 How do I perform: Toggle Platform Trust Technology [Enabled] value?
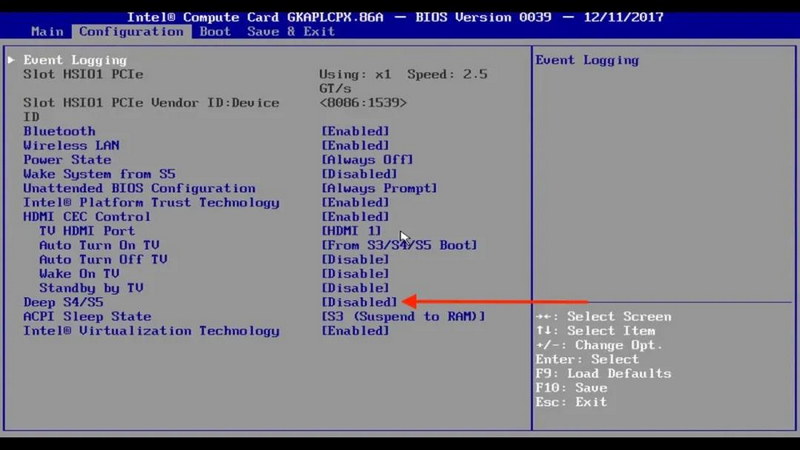coord(355,203)
